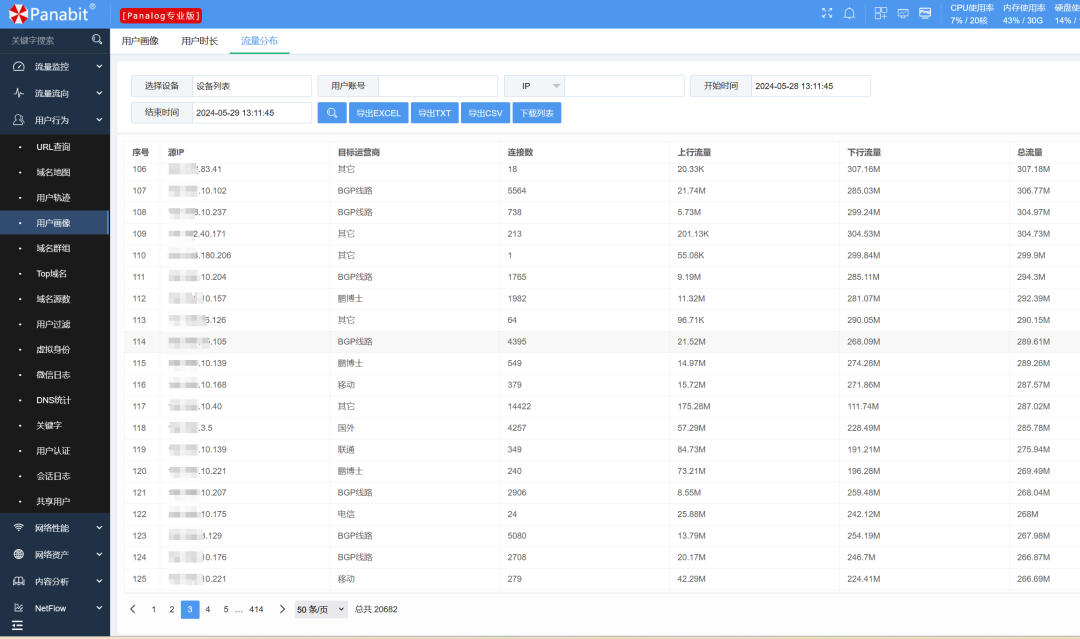Jump to last page 414
Viewport: 1080px width, 639px height.
pos(256,609)
